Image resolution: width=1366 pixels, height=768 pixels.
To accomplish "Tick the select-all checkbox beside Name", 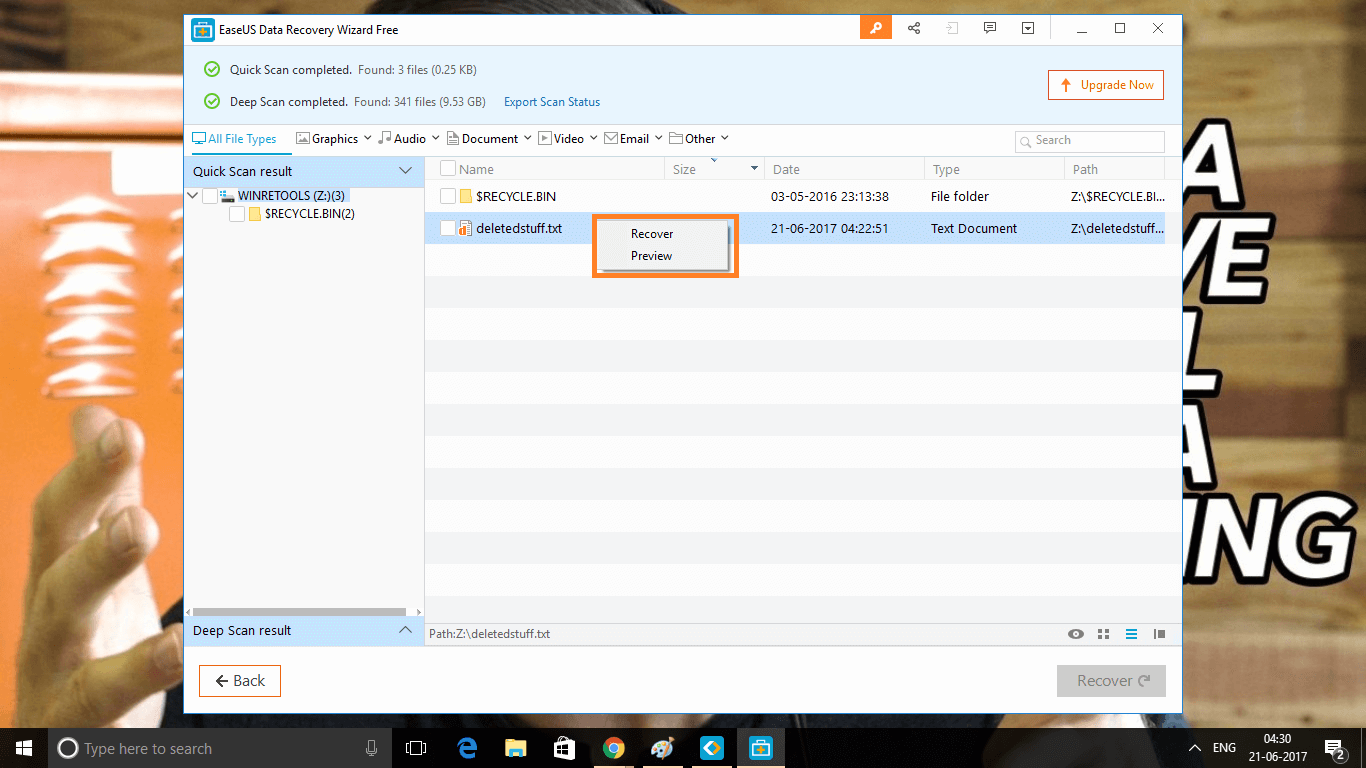I will tap(448, 169).
